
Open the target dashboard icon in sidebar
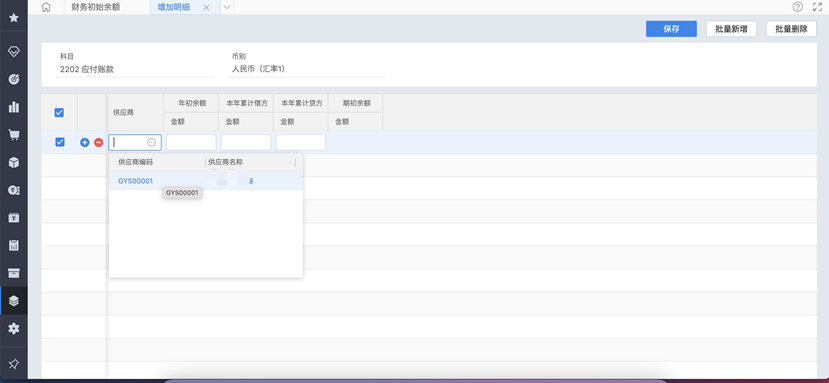coord(14,79)
